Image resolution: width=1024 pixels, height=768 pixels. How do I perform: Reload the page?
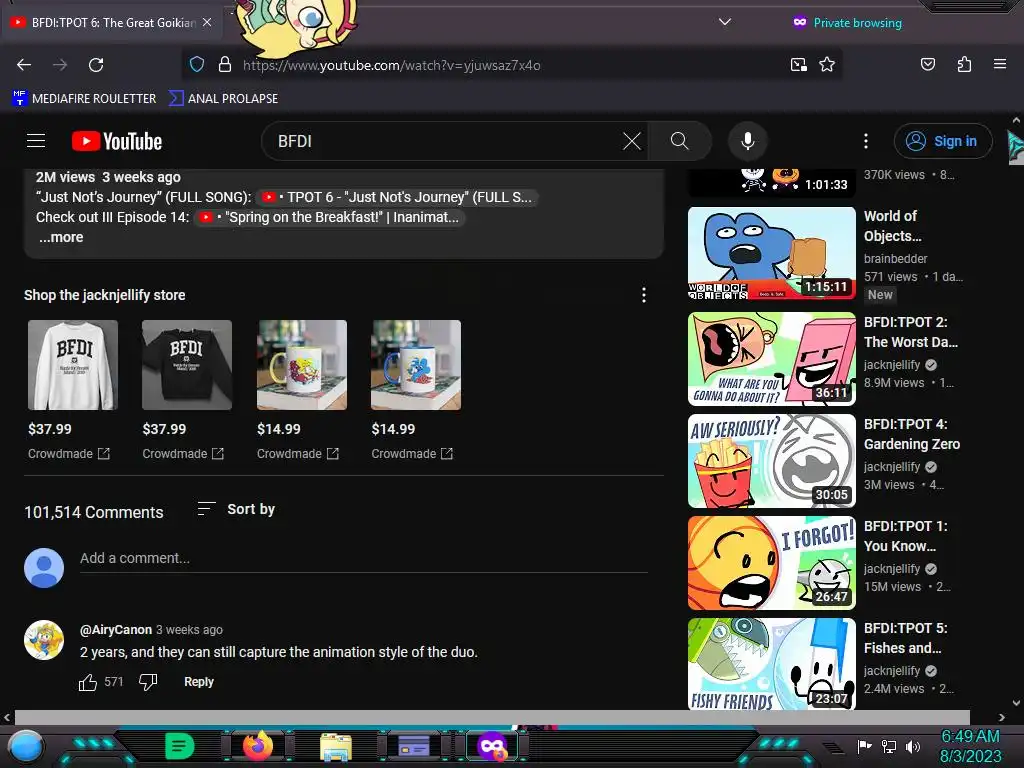pos(96,65)
